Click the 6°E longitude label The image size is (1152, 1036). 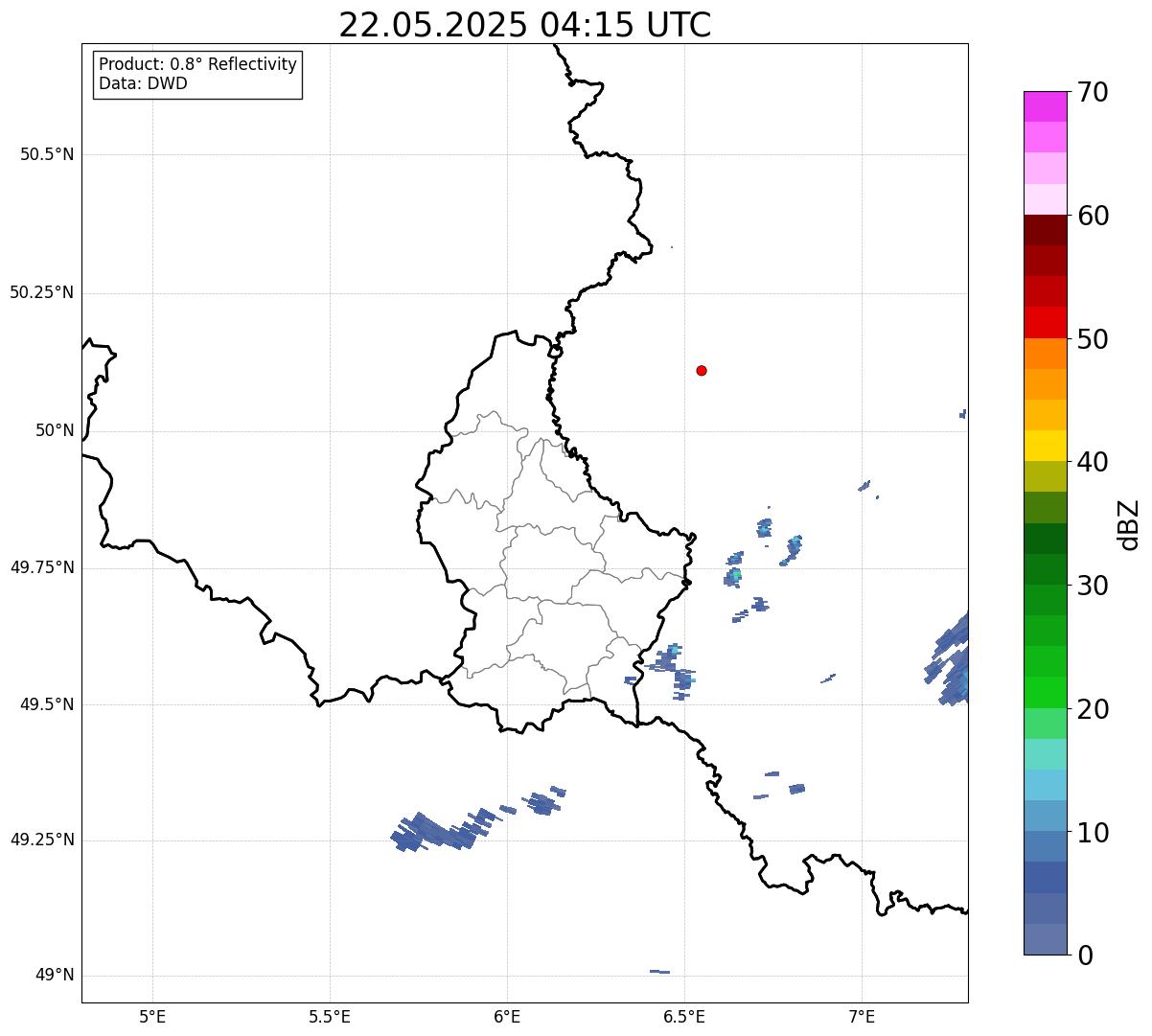point(507,1016)
